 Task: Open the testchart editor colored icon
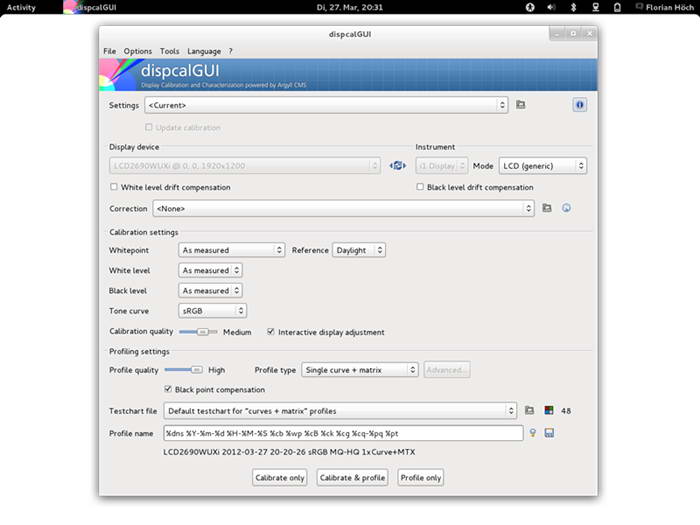tap(549, 410)
